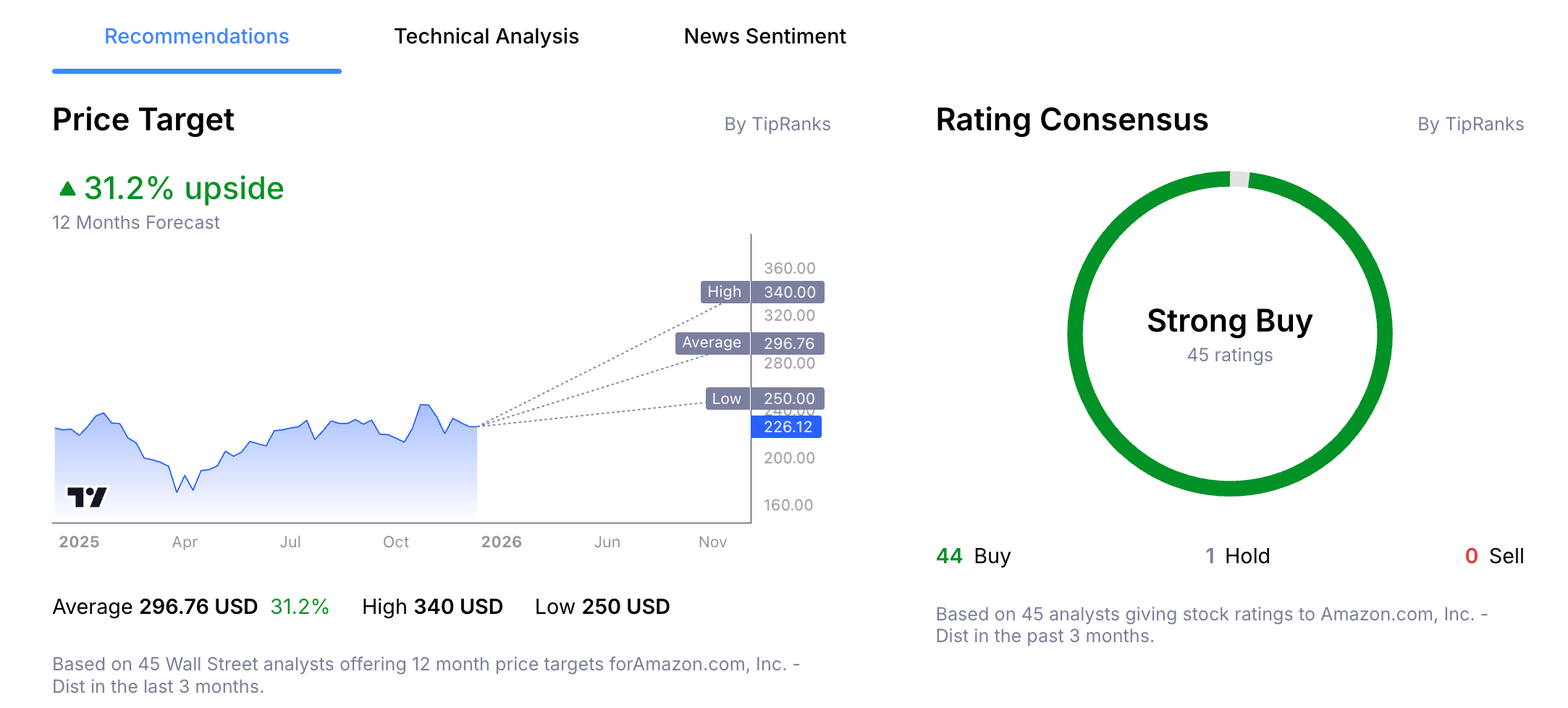
Task: Expand the 12 Months Forecast details
Action: tap(135, 222)
